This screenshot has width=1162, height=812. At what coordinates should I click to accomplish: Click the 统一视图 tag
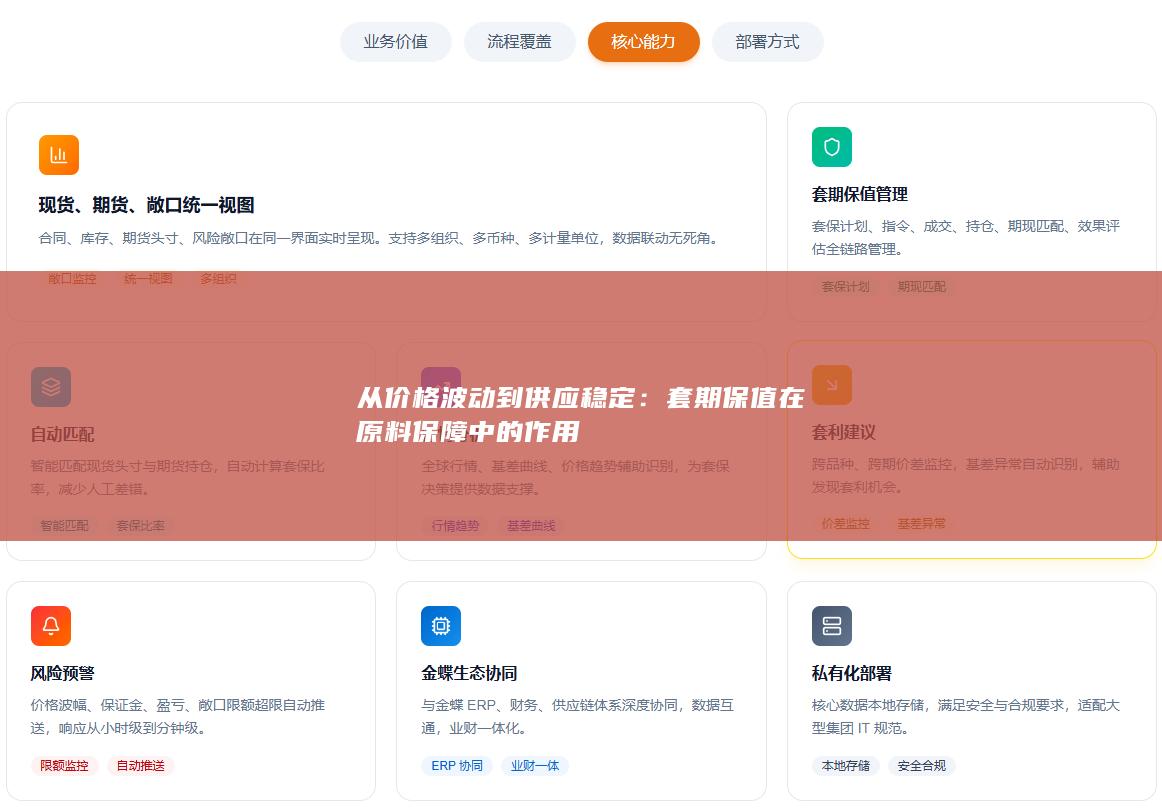148,279
